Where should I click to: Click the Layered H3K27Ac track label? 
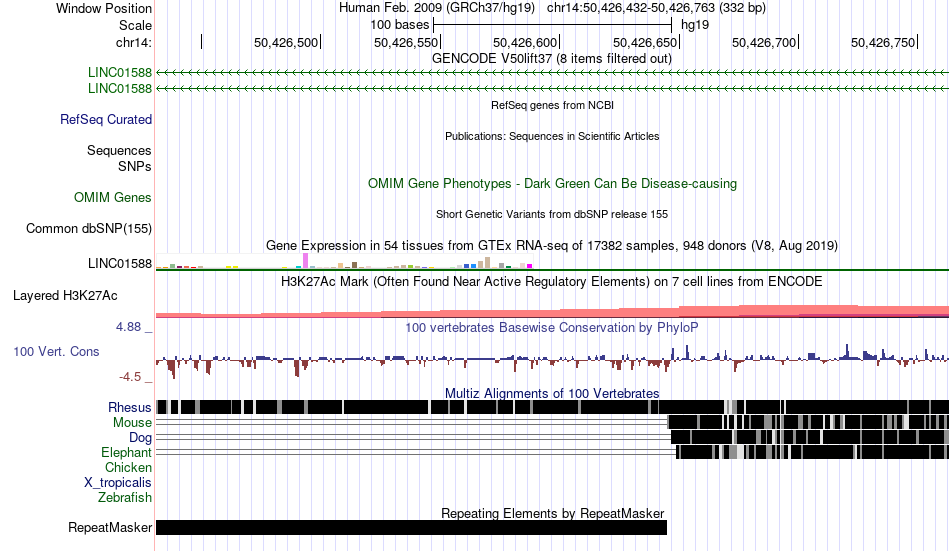65,296
